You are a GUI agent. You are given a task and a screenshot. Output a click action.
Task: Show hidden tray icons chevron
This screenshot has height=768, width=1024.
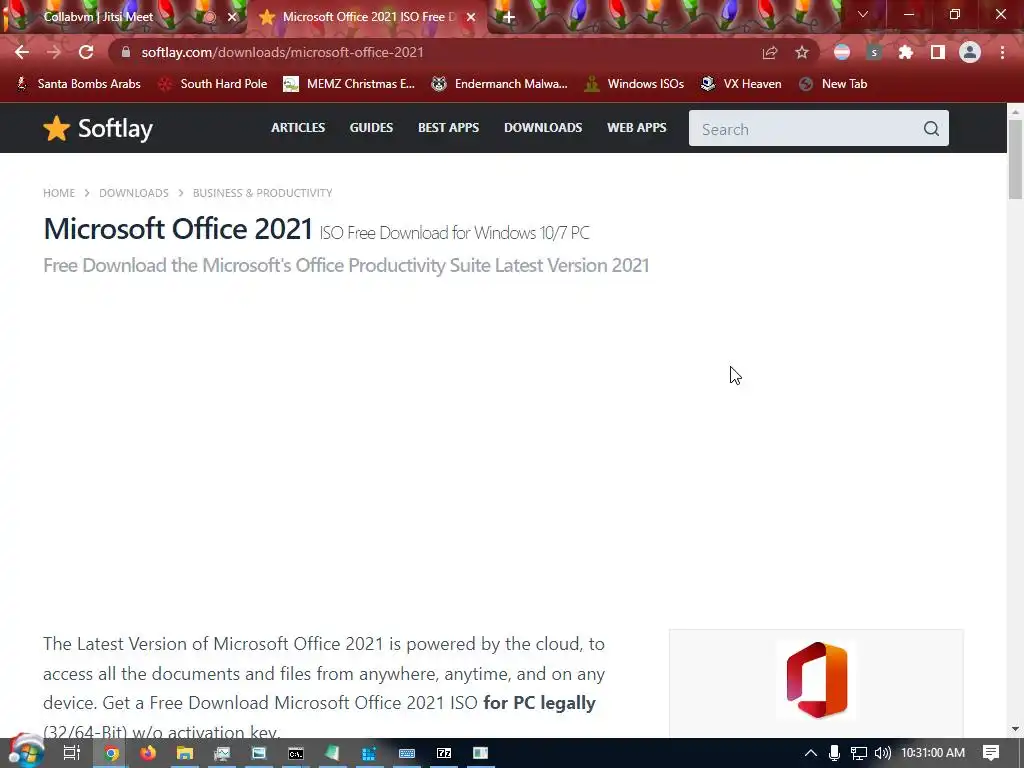tap(810, 753)
